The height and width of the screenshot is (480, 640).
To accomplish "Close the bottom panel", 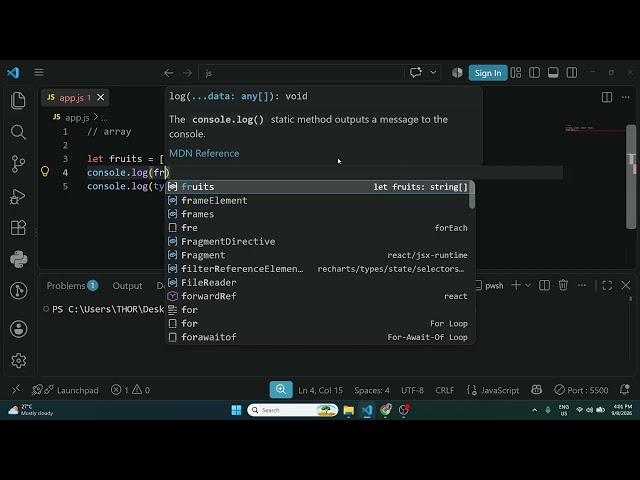I will point(626,285).
